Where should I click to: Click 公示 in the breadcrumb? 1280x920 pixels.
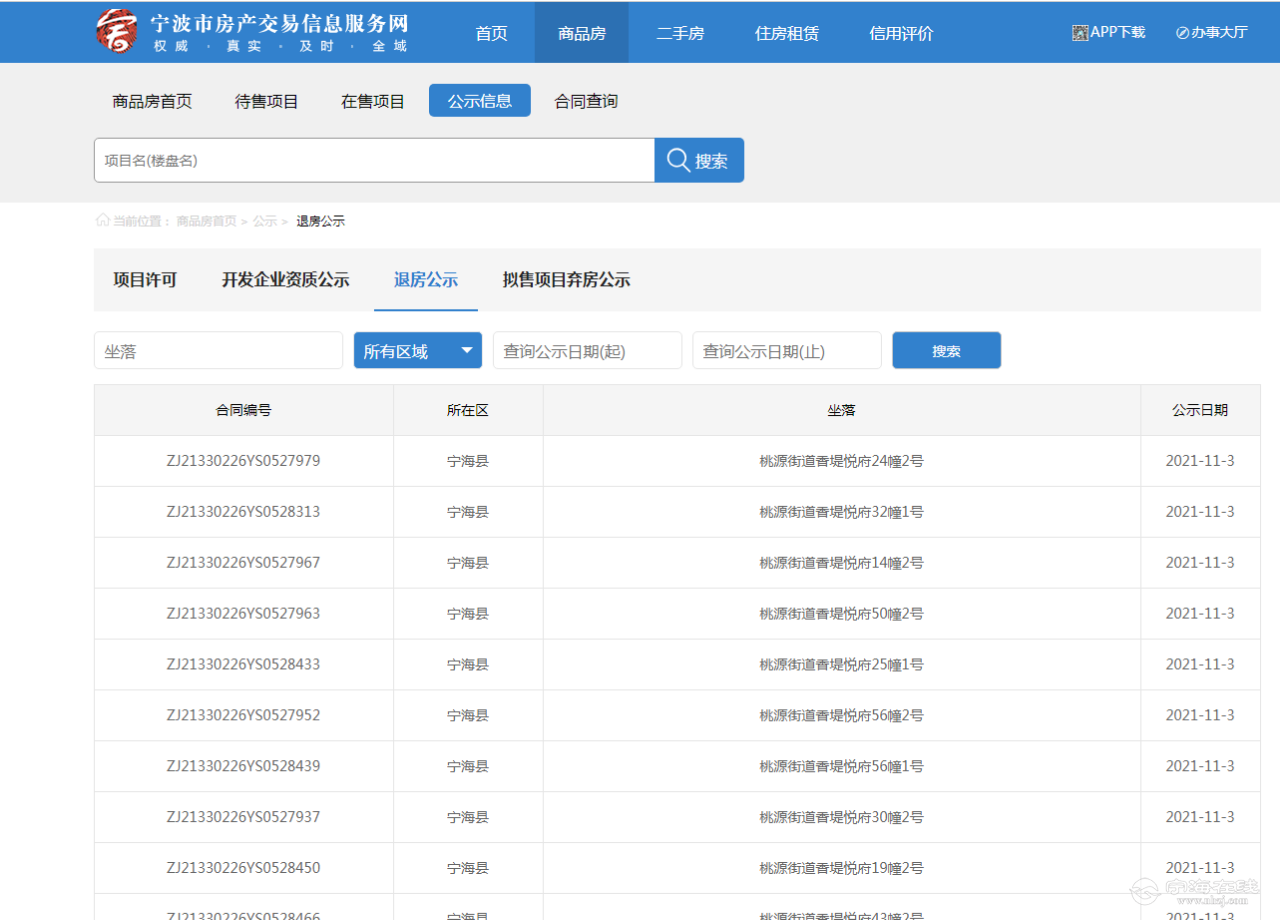264,221
